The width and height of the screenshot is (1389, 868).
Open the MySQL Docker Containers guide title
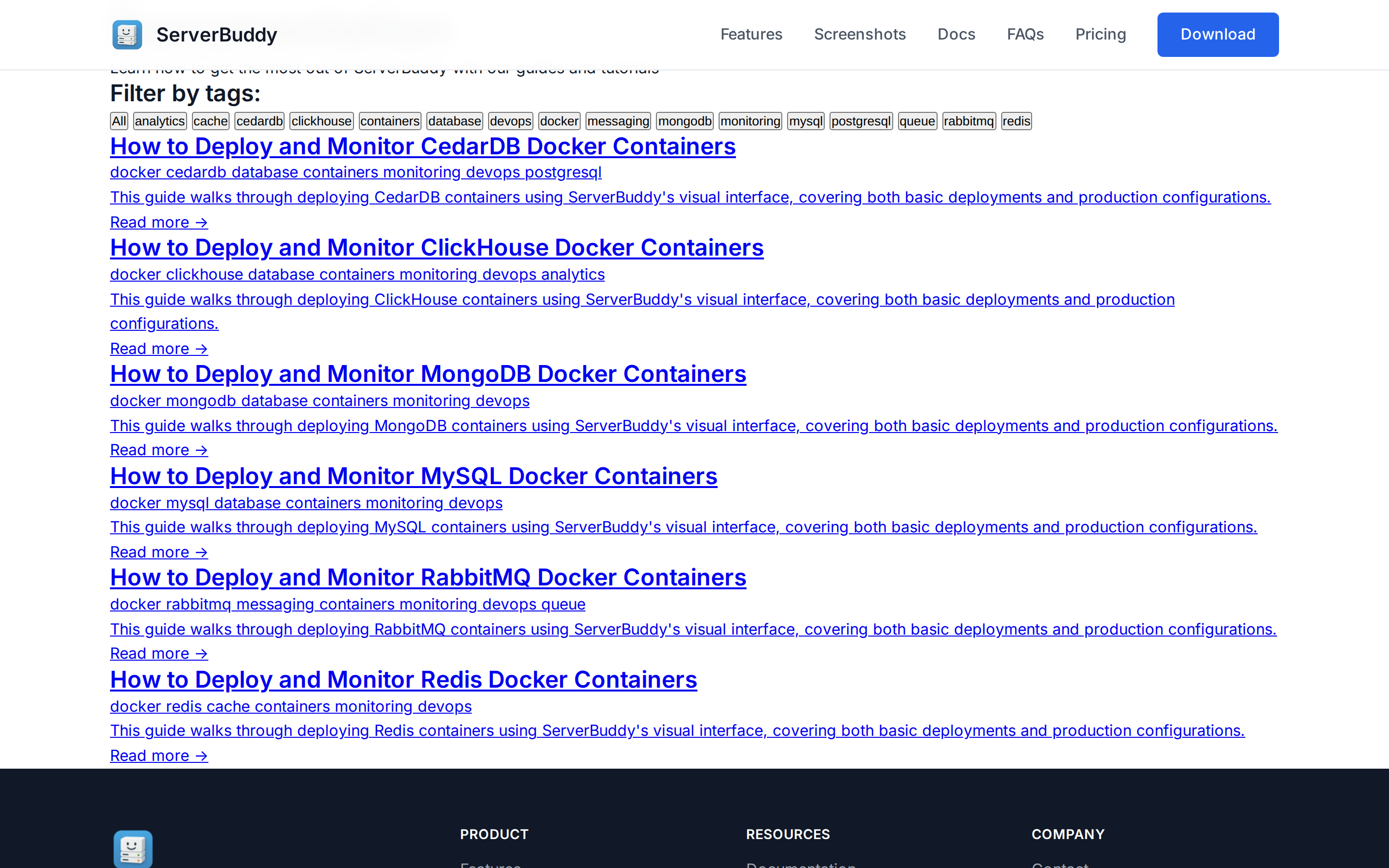pyautogui.click(x=414, y=476)
